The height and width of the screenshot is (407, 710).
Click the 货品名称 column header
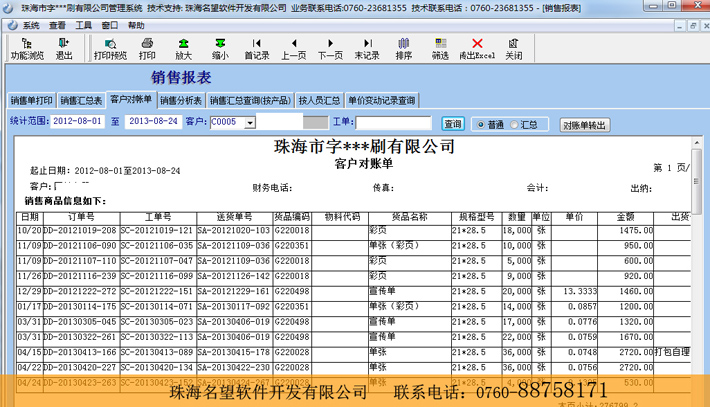(409, 217)
